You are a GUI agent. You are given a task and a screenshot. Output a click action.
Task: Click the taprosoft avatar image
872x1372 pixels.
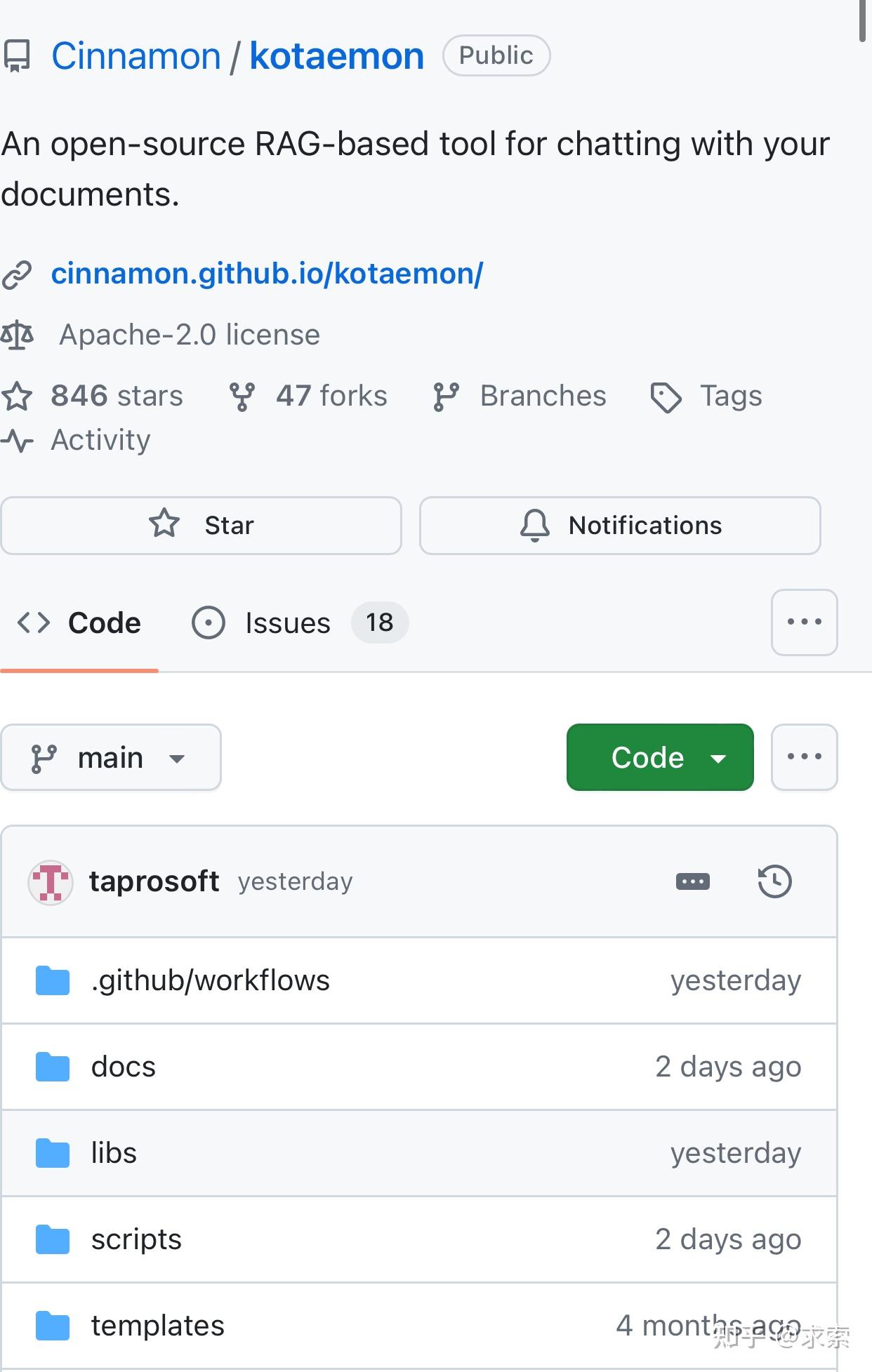(51, 882)
